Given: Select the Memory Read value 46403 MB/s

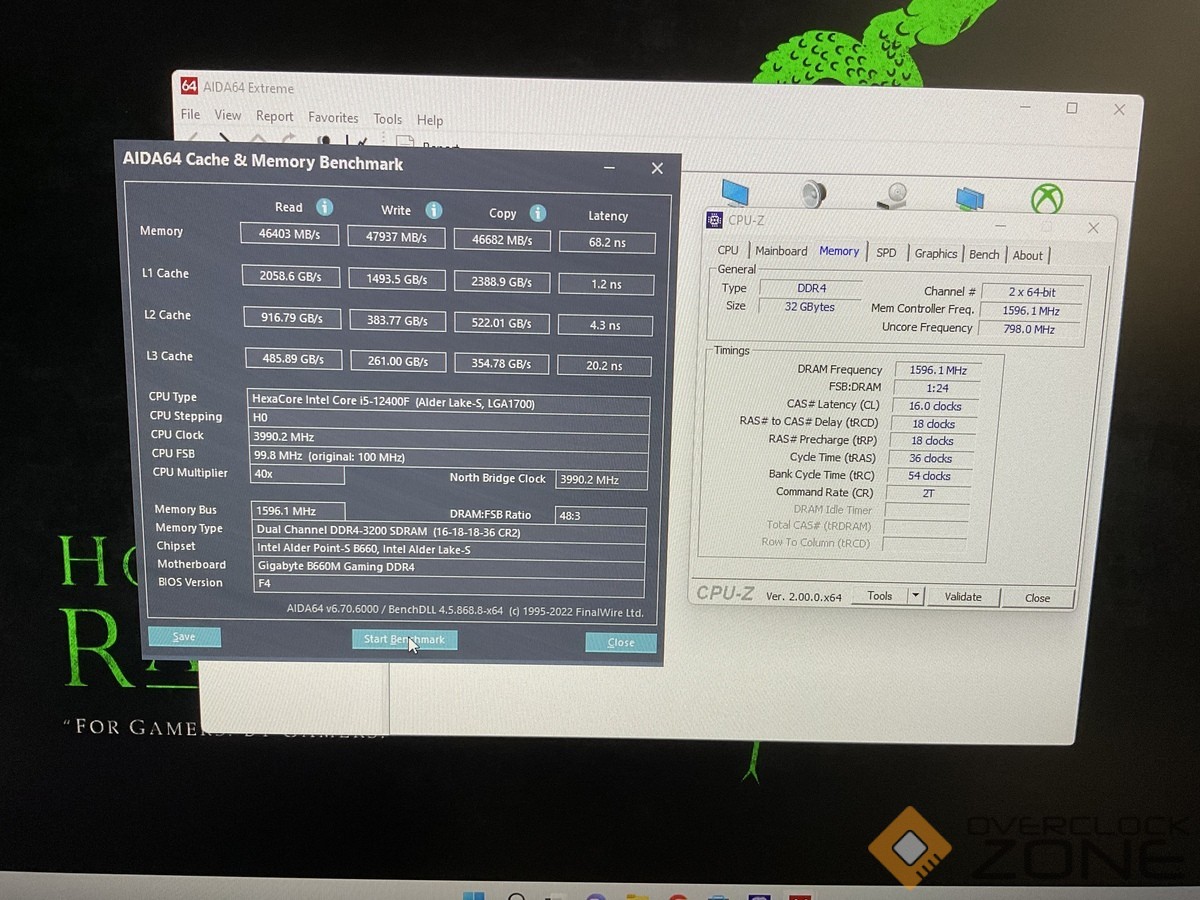Looking at the screenshot, I should (x=290, y=234).
